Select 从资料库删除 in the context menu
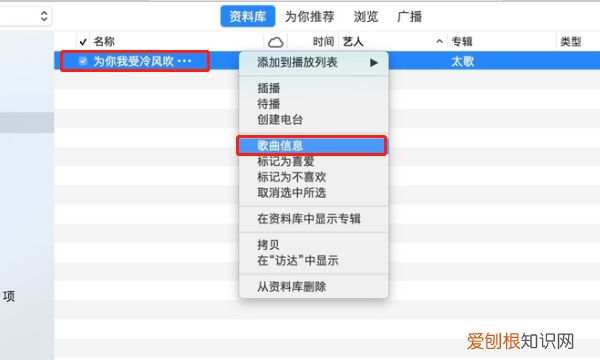 (292, 287)
